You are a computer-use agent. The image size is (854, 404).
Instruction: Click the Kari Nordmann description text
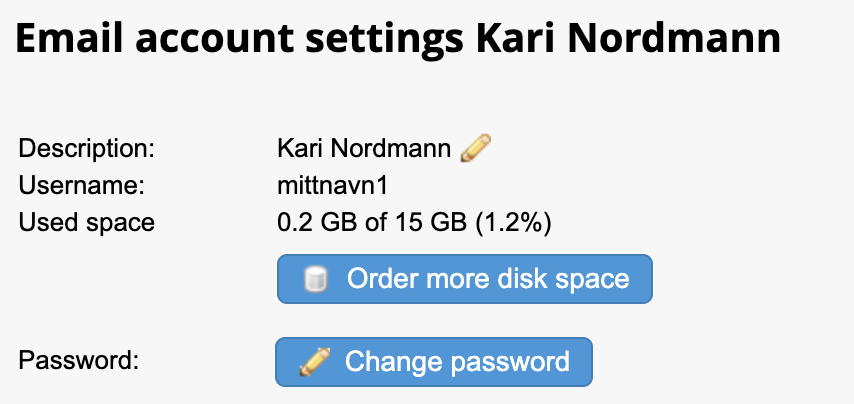(x=364, y=149)
